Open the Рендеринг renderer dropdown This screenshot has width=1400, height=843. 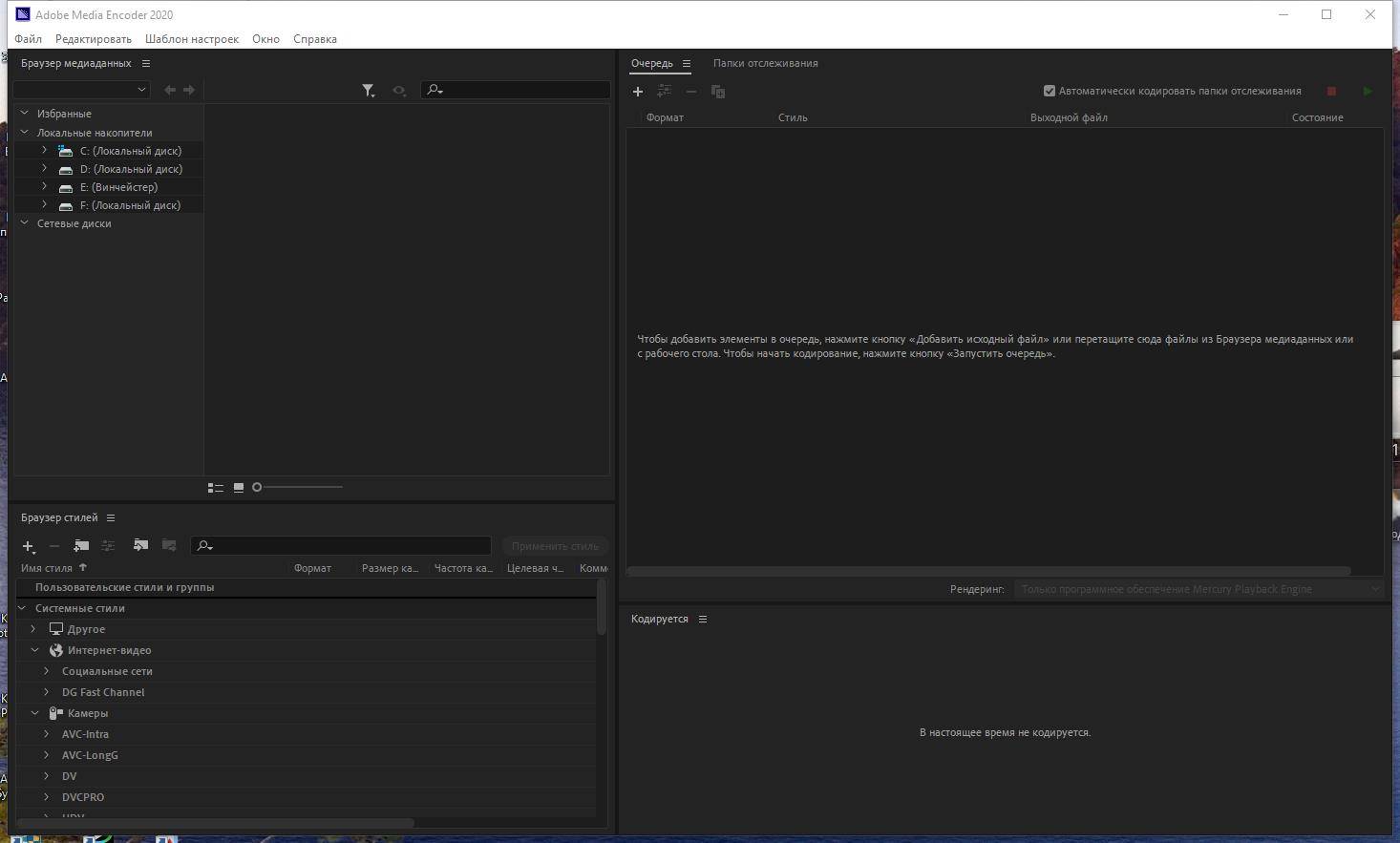(1198, 589)
